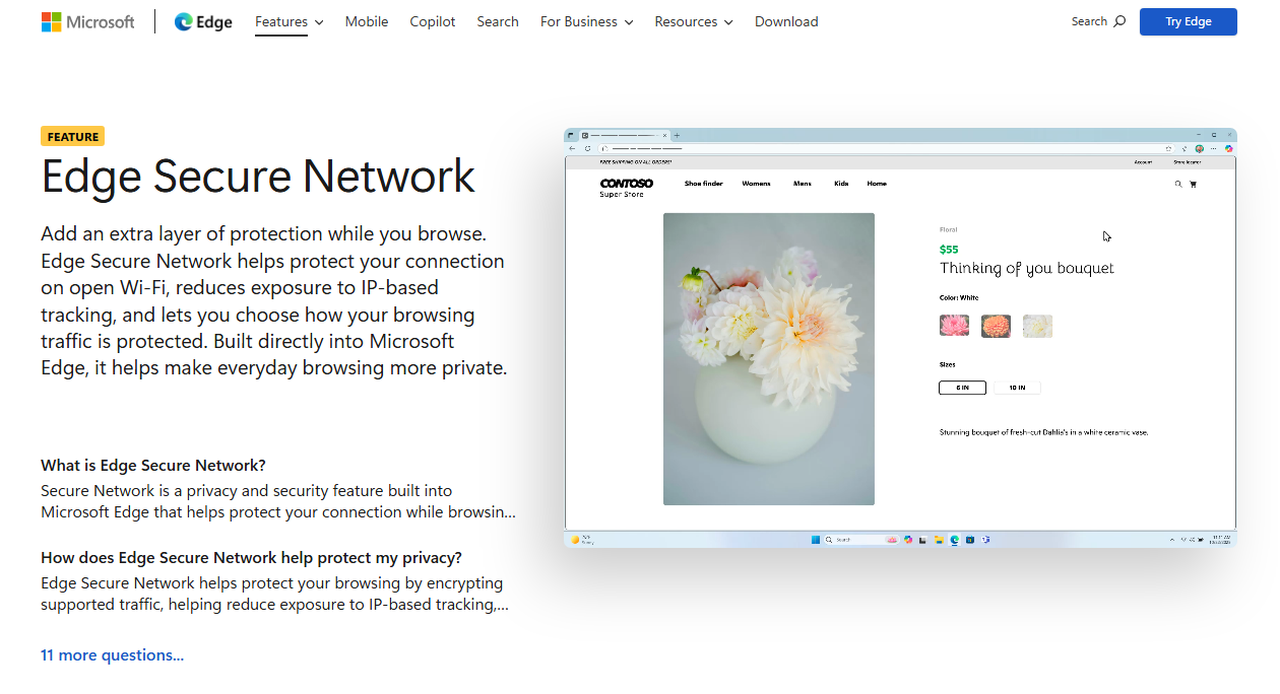Select the 6 IN size option

point(962,388)
